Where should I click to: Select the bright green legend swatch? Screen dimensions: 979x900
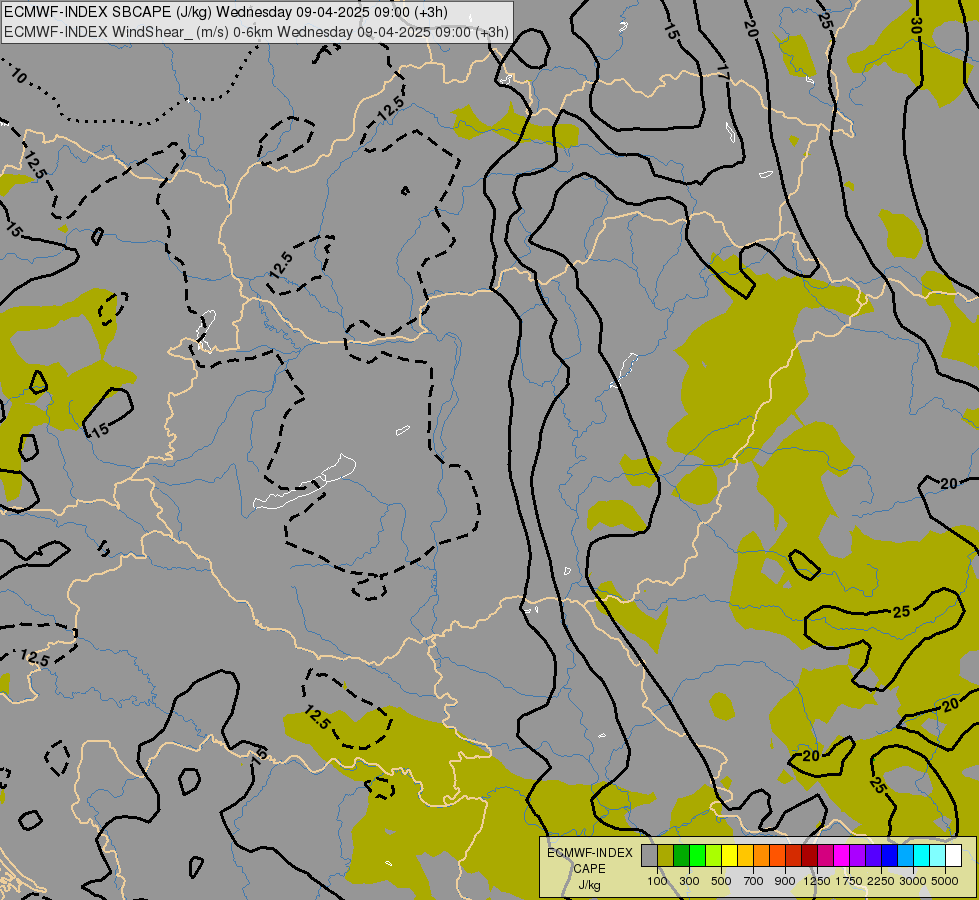pyautogui.click(x=697, y=856)
